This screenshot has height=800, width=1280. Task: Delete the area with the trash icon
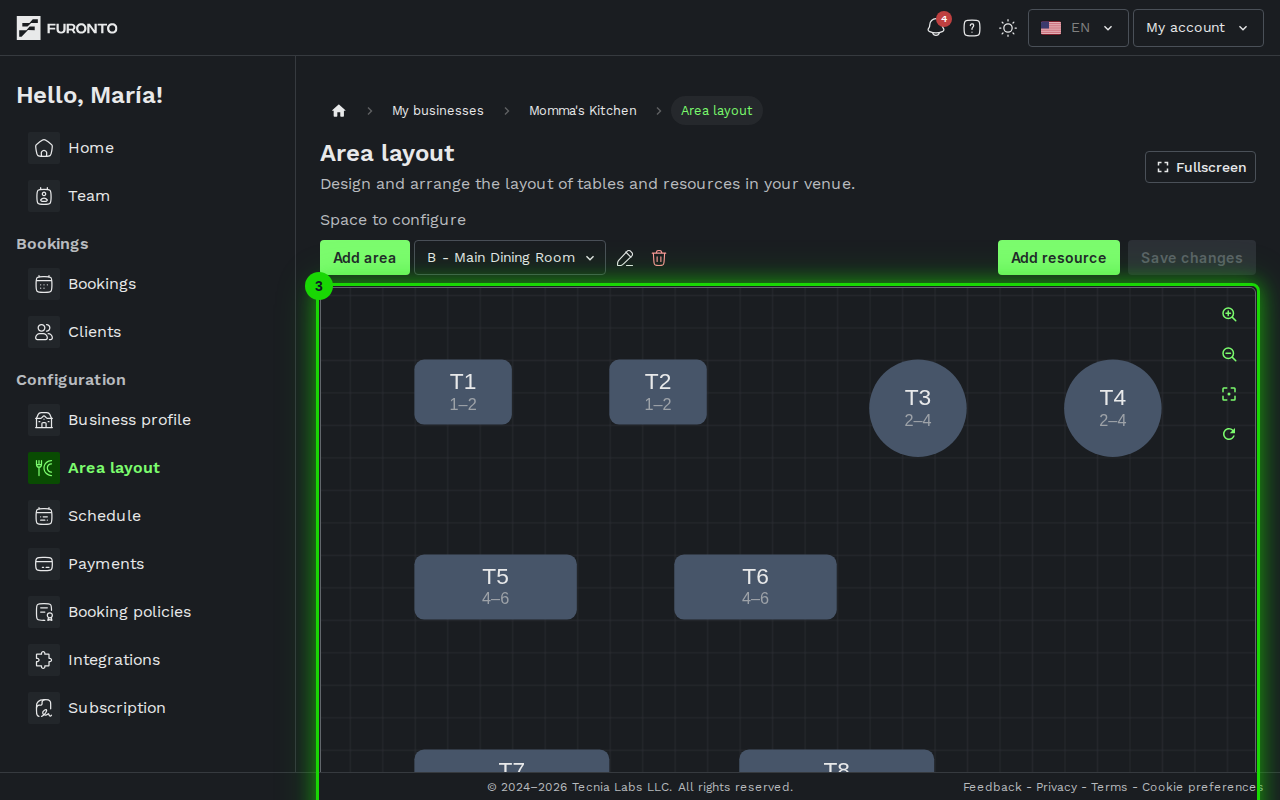659,258
